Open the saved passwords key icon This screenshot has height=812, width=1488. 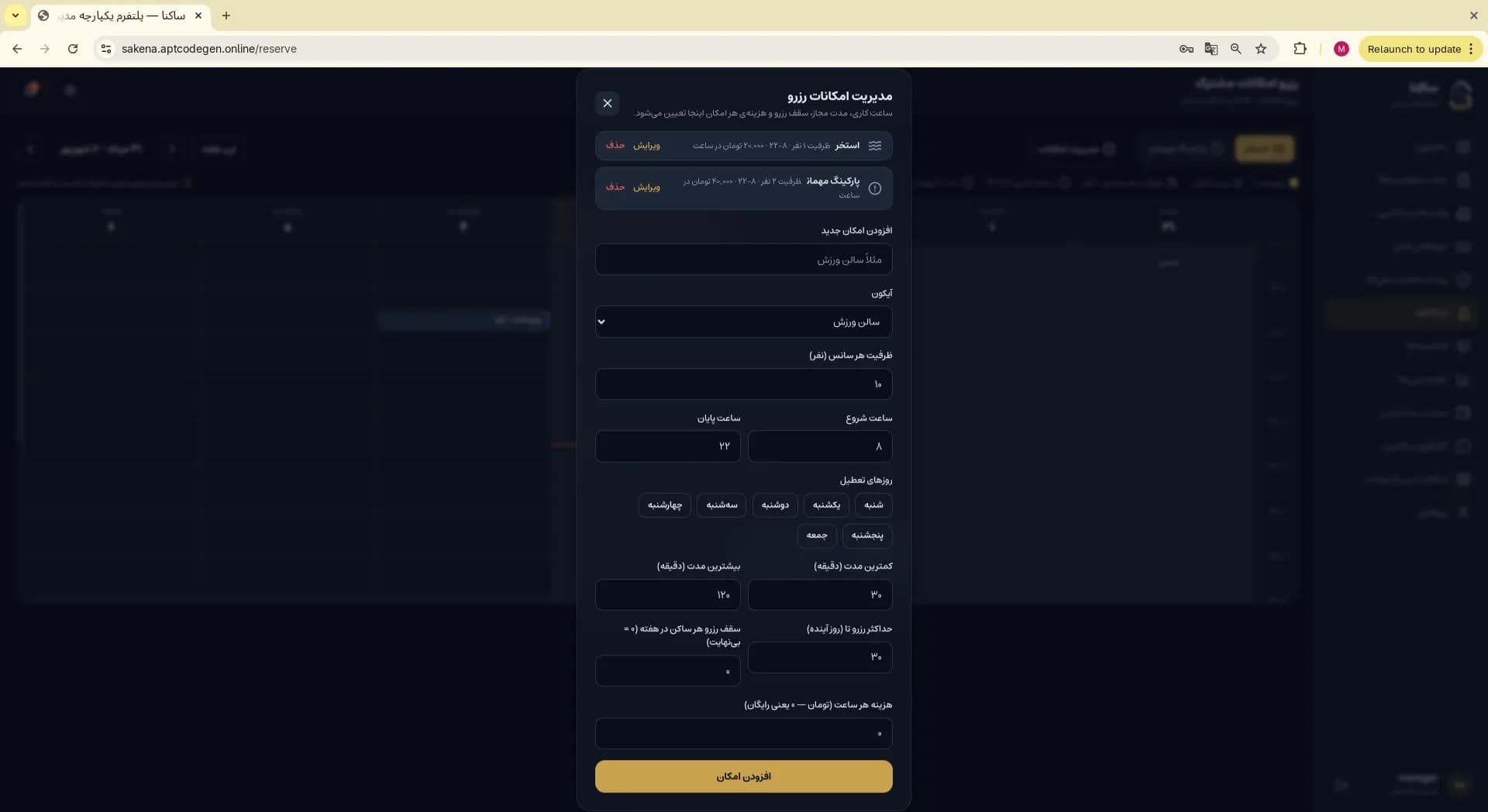(x=1187, y=49)
